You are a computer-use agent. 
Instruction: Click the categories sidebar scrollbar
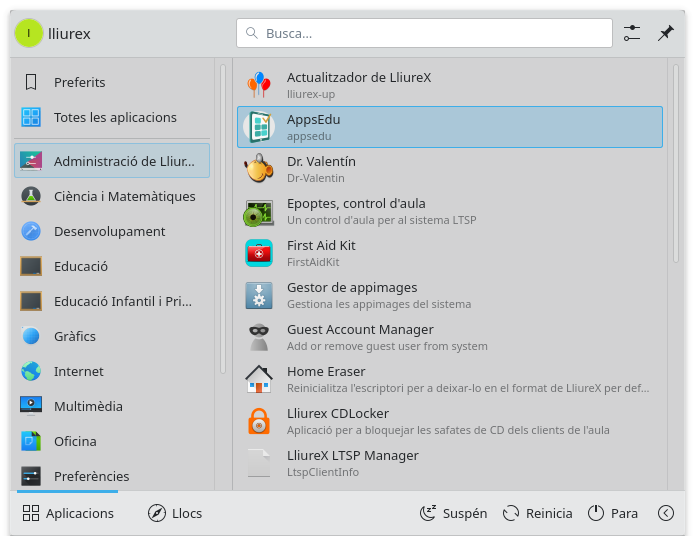click(x=223, y=219)
